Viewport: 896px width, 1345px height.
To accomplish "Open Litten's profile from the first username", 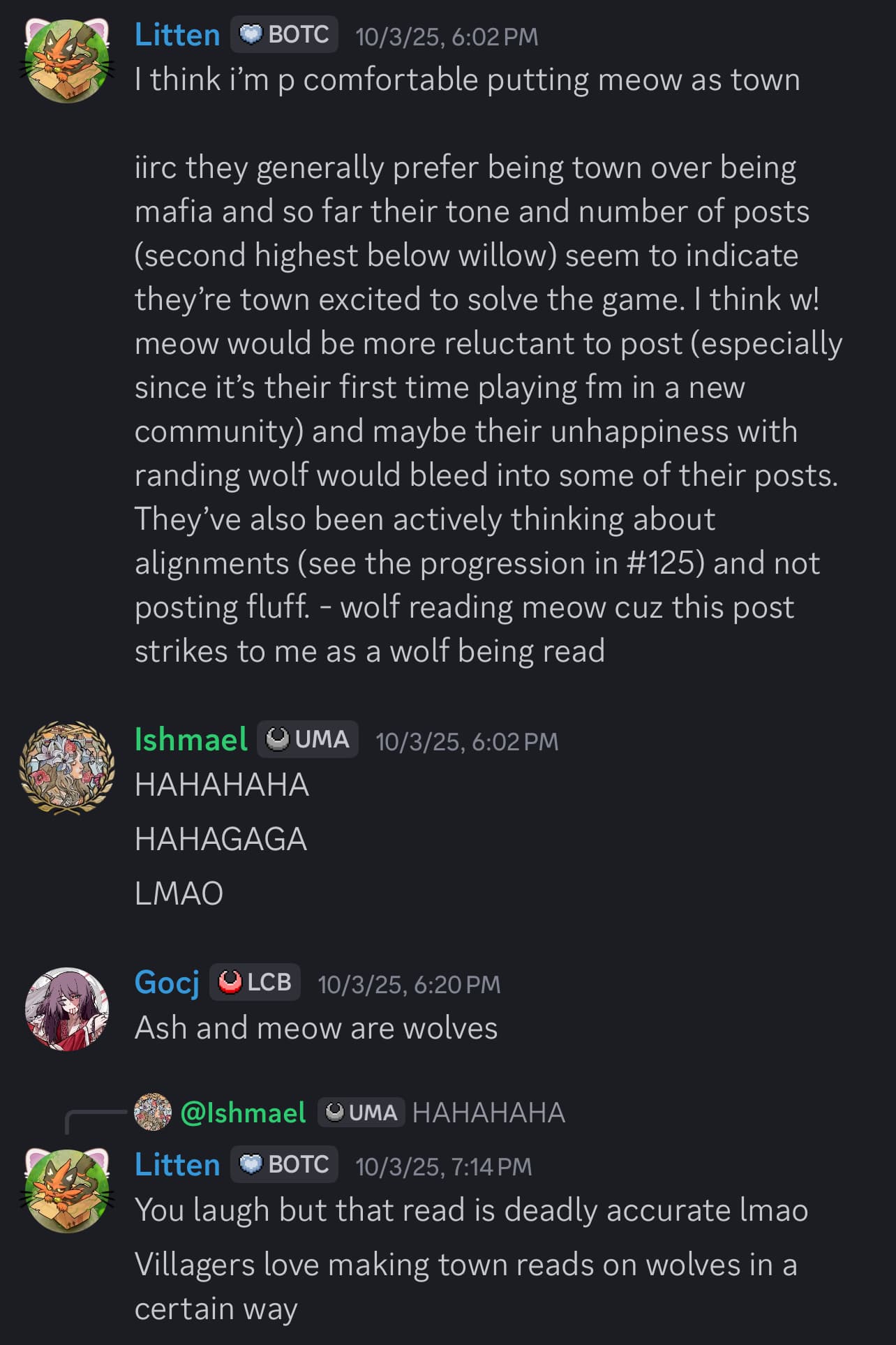I will tap(177, 34).
